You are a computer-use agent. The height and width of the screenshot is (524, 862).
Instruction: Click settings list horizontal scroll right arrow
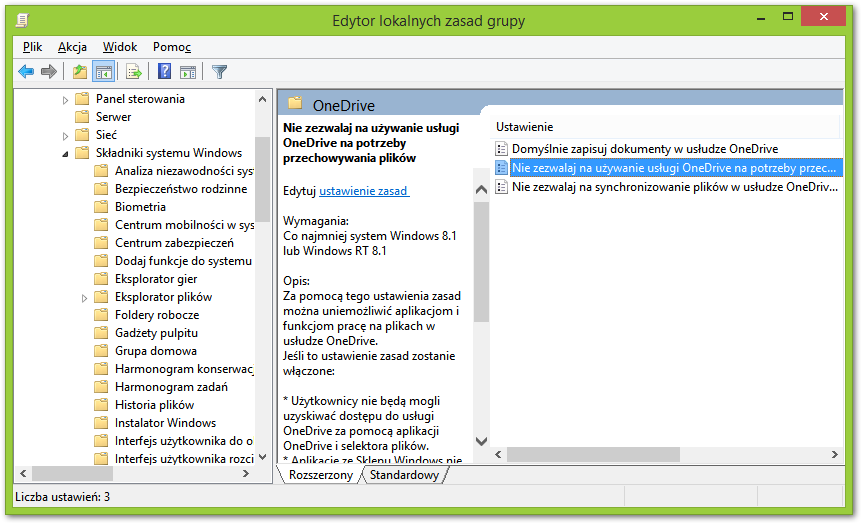pos(835,454)
